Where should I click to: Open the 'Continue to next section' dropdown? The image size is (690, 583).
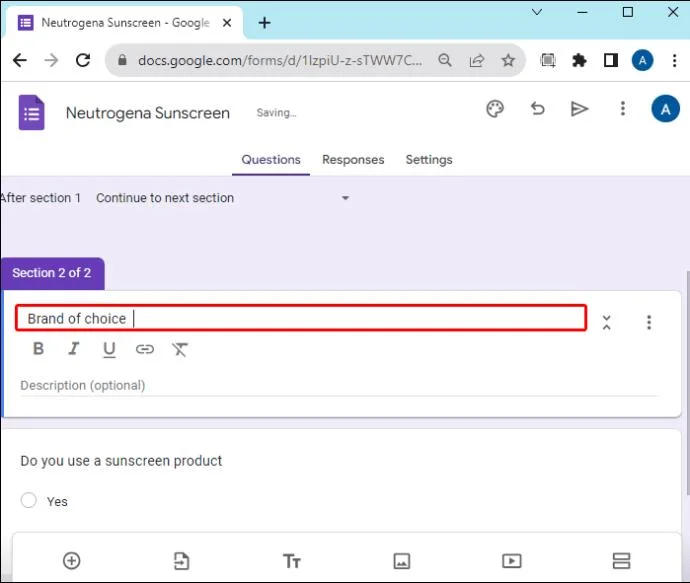click(x=223, y=198)
